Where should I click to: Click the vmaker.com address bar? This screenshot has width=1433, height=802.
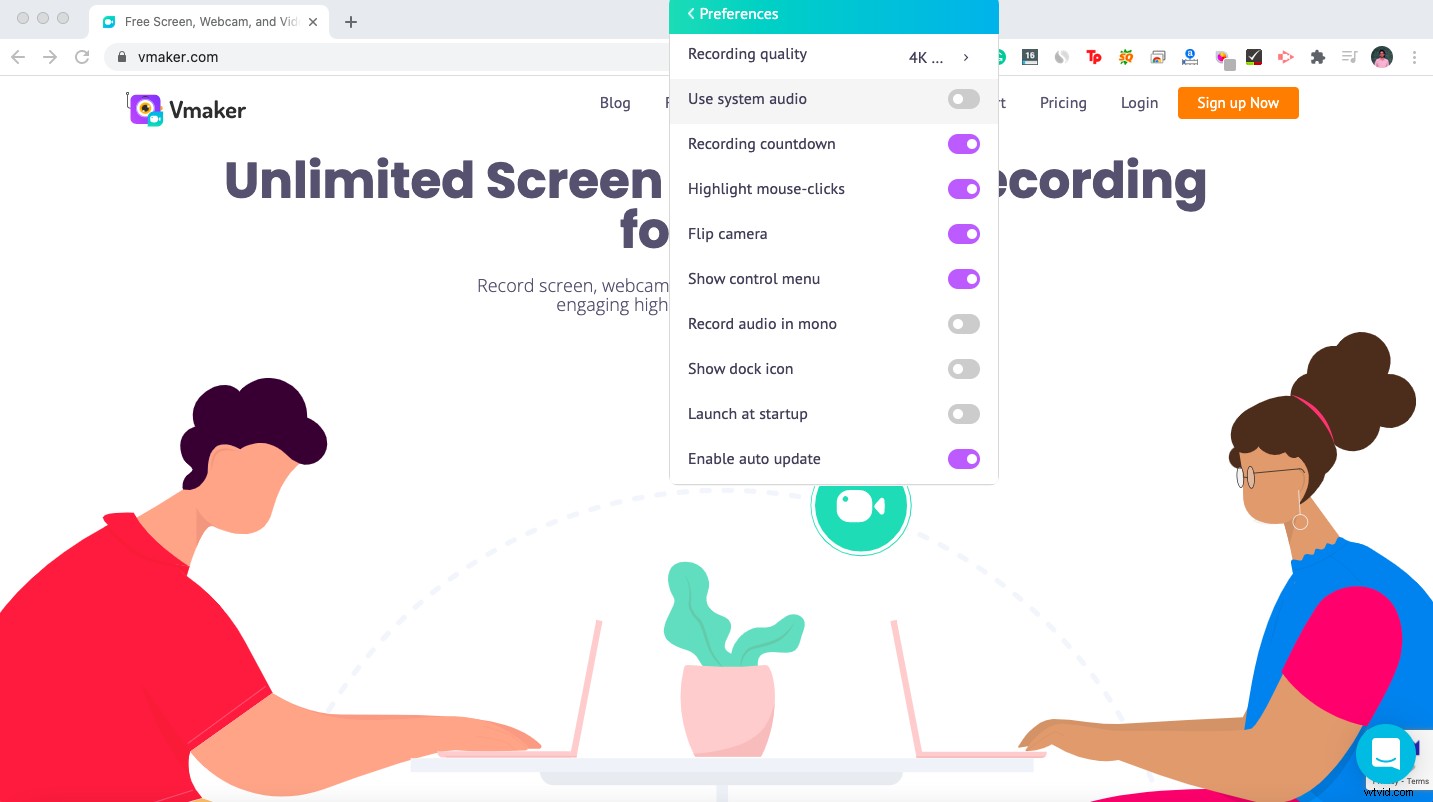pyautogui.click(x=178, y=57)
